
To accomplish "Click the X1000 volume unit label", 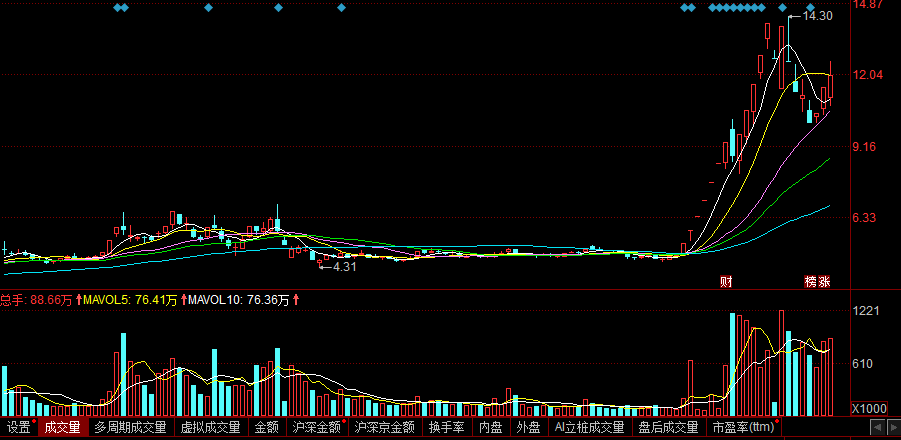I will [x=869, y=408].
